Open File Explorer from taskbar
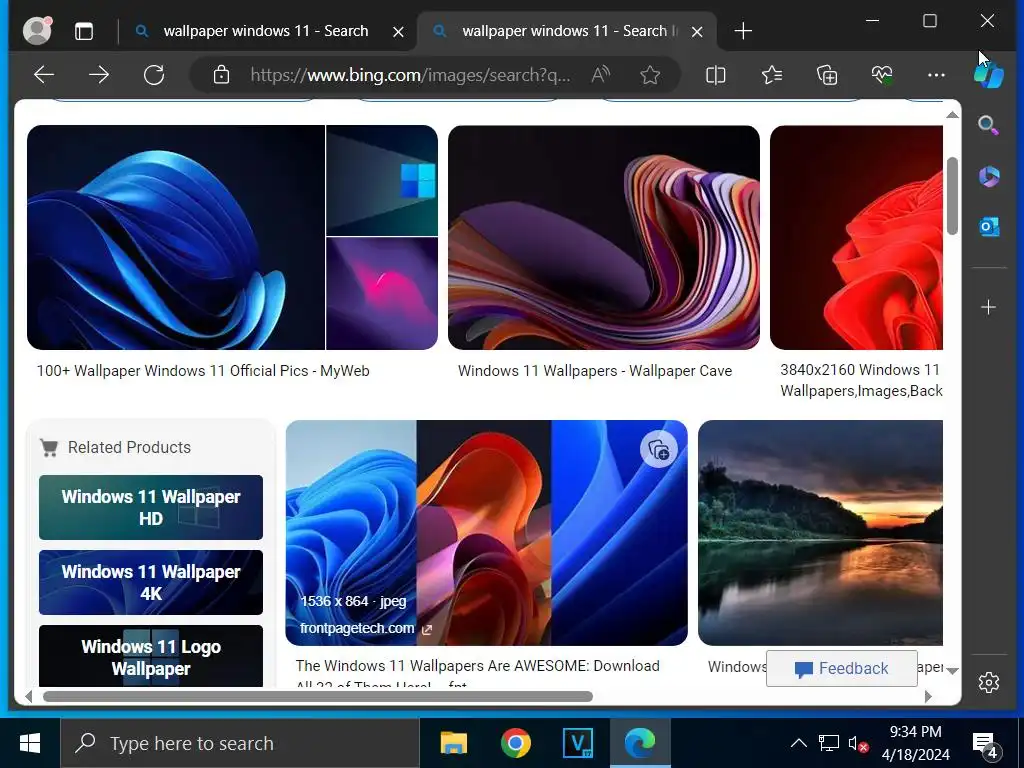1024x768 pixels. [x=454, y=743]
